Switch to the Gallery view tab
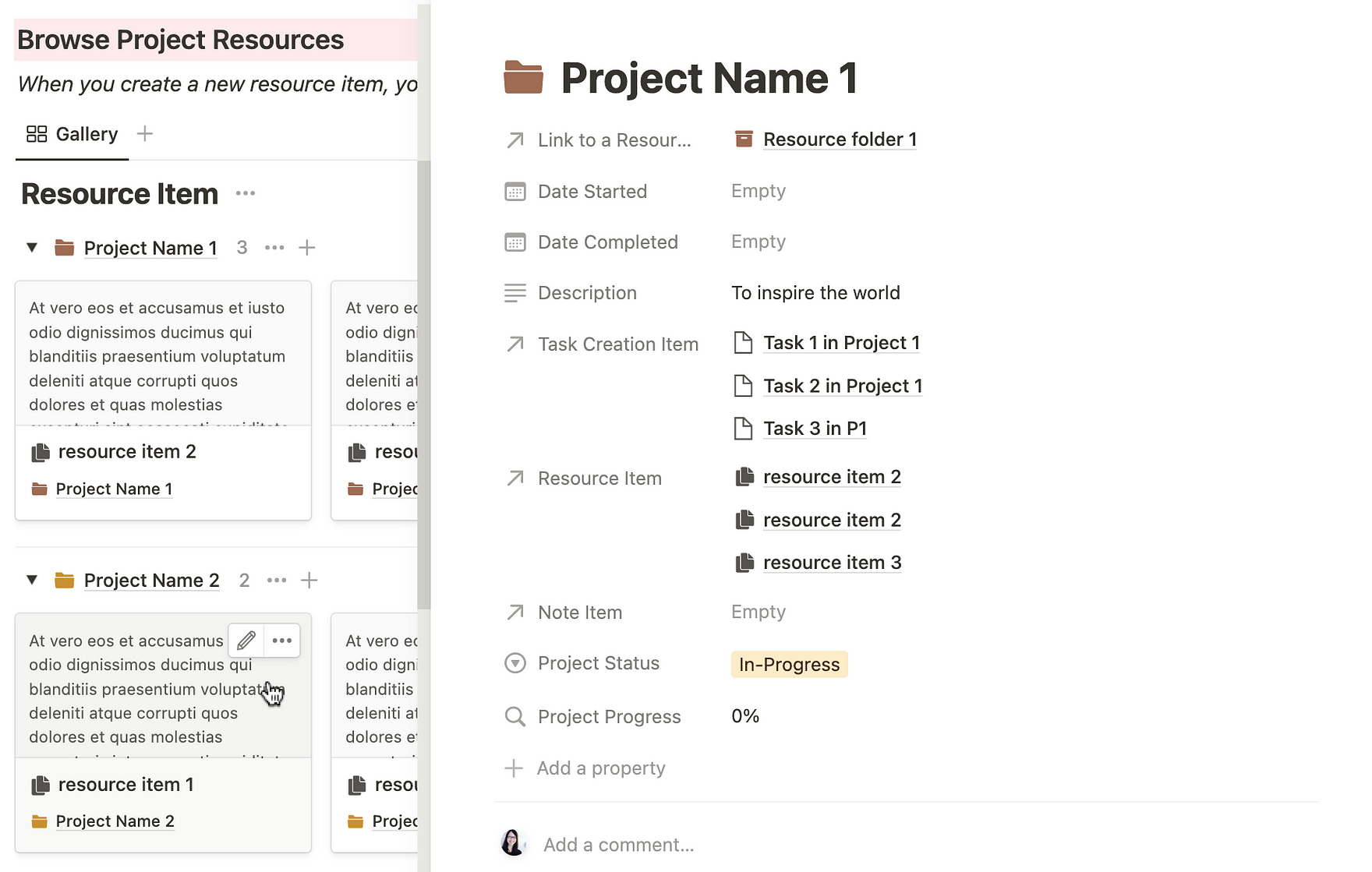Screen dimensions: 1372x872 tap(72, 134)
